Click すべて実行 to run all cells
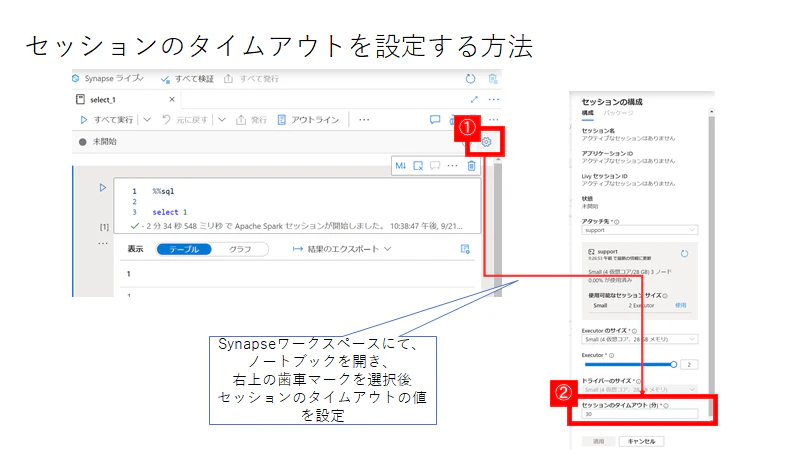This screenshot has width=800, height=450. click(x=107, y=120)
